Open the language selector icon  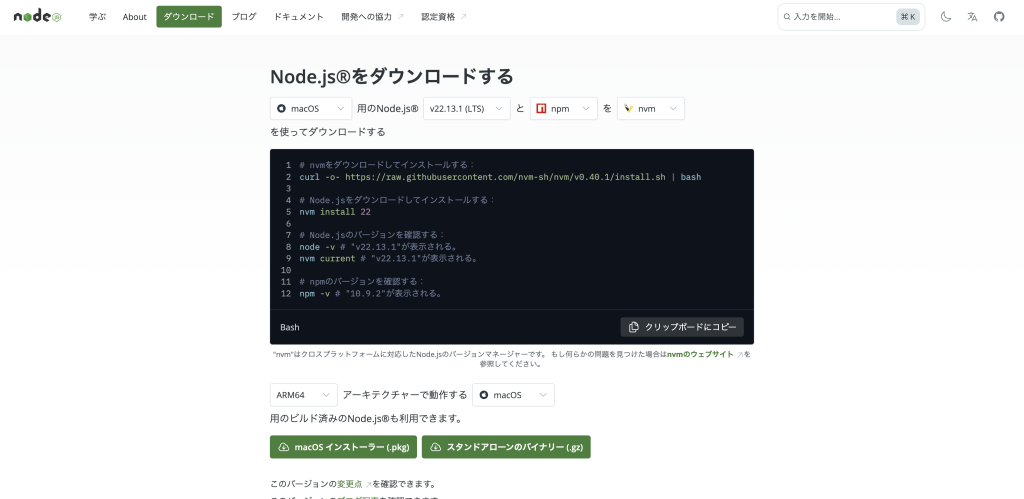coord(972,17)
